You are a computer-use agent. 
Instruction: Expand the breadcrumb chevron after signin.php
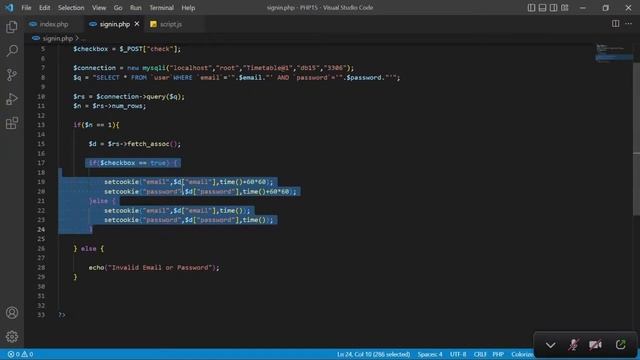click(77, 38)
